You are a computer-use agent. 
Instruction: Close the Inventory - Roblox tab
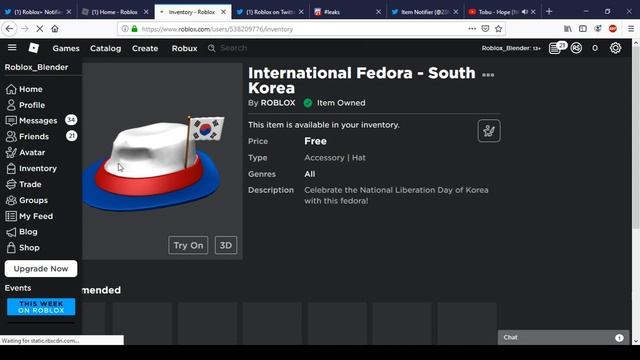[223, 12]
